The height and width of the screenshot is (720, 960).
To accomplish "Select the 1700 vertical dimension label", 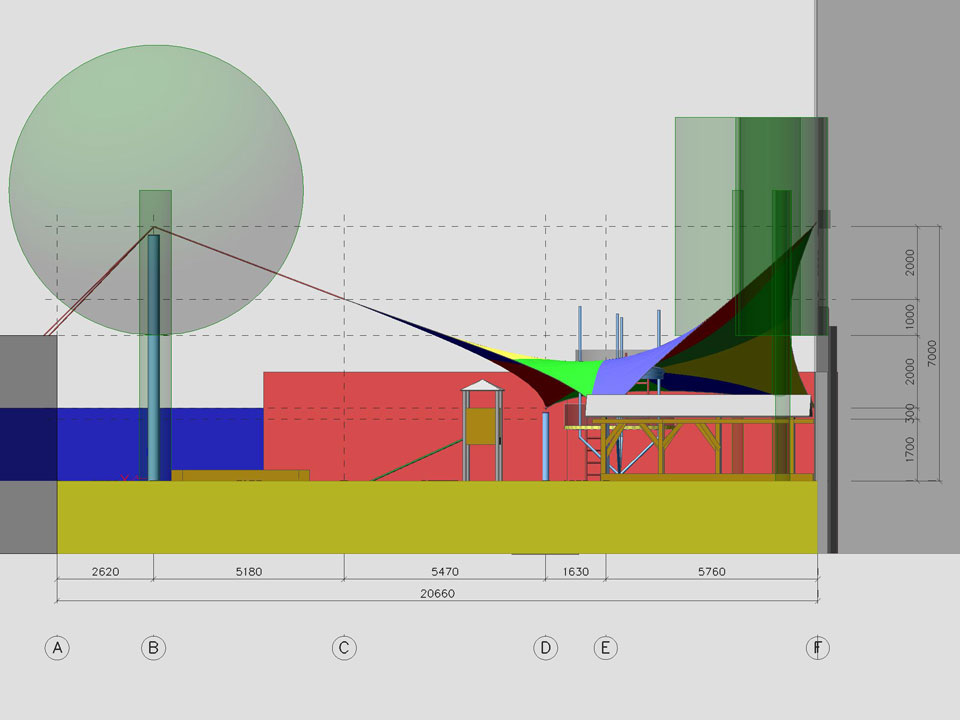I will 909,450.
